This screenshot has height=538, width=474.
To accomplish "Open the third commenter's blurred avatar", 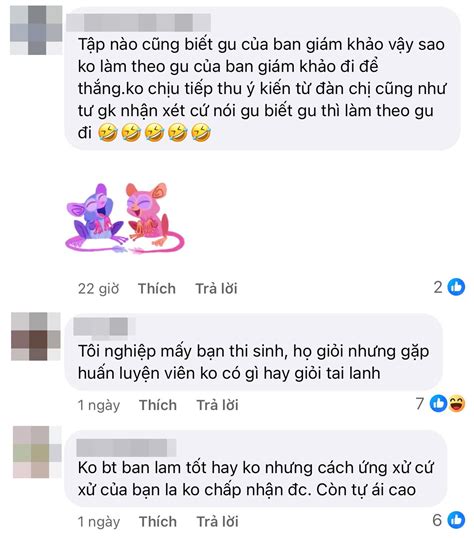I will tap(37, 452).
